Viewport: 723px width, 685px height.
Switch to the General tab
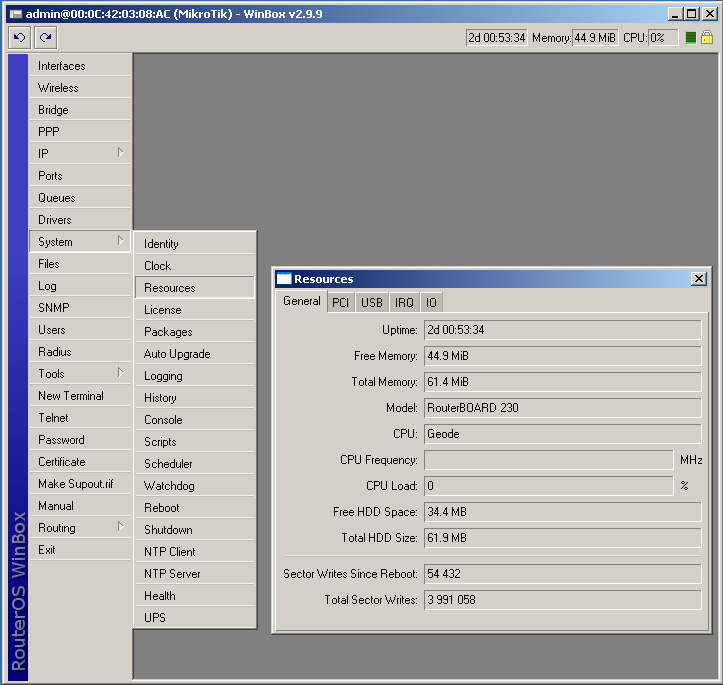pos(302,301)
